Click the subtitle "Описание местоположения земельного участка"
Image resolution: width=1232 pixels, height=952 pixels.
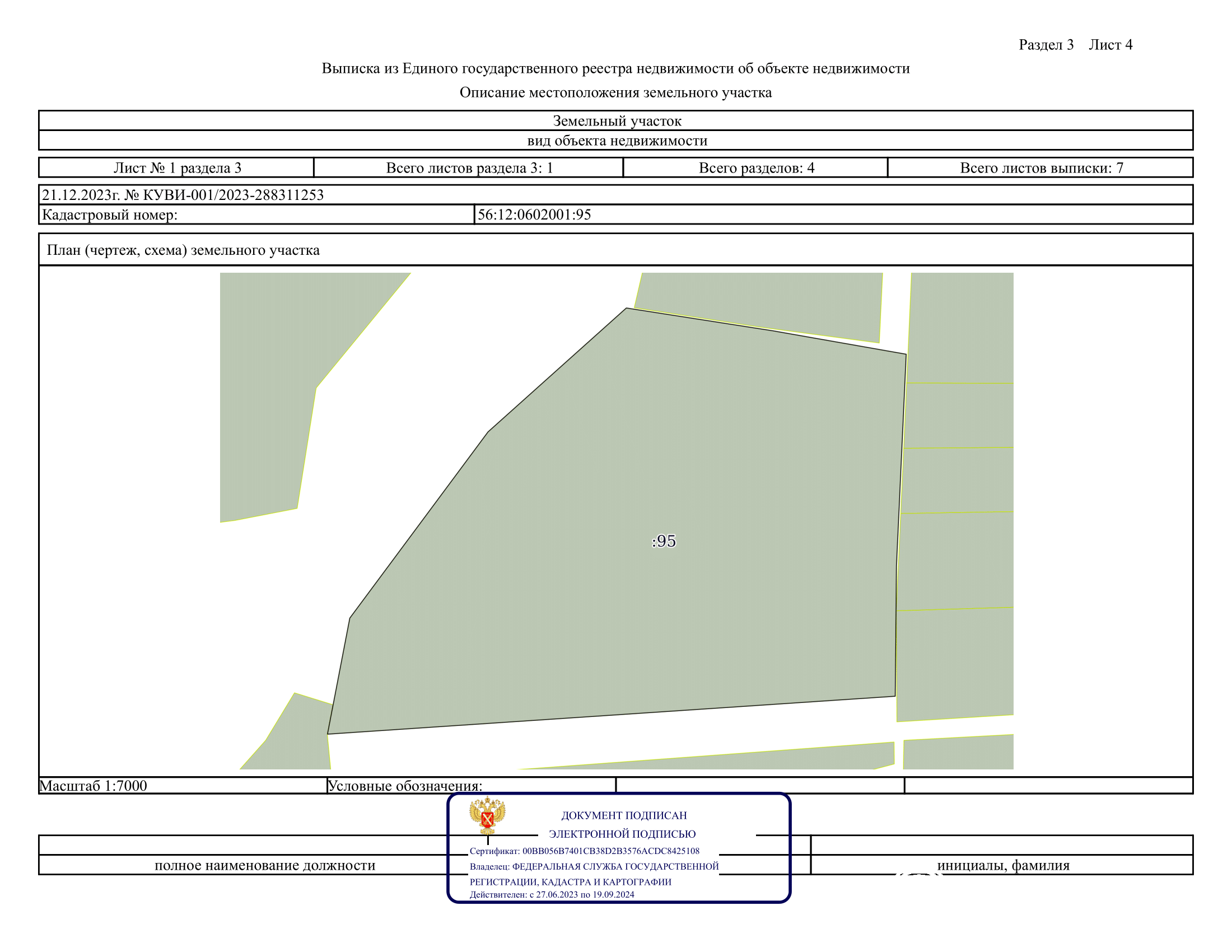(615, 92)
